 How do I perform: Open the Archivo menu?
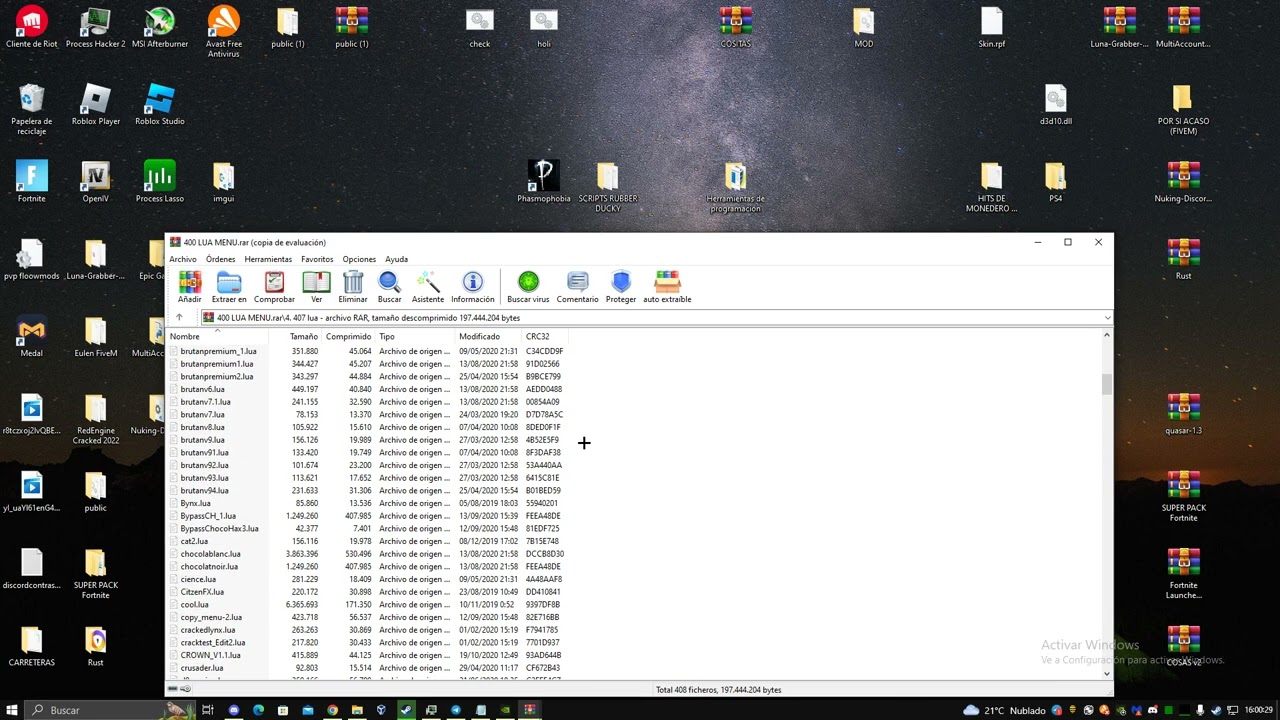coord(183,259)
